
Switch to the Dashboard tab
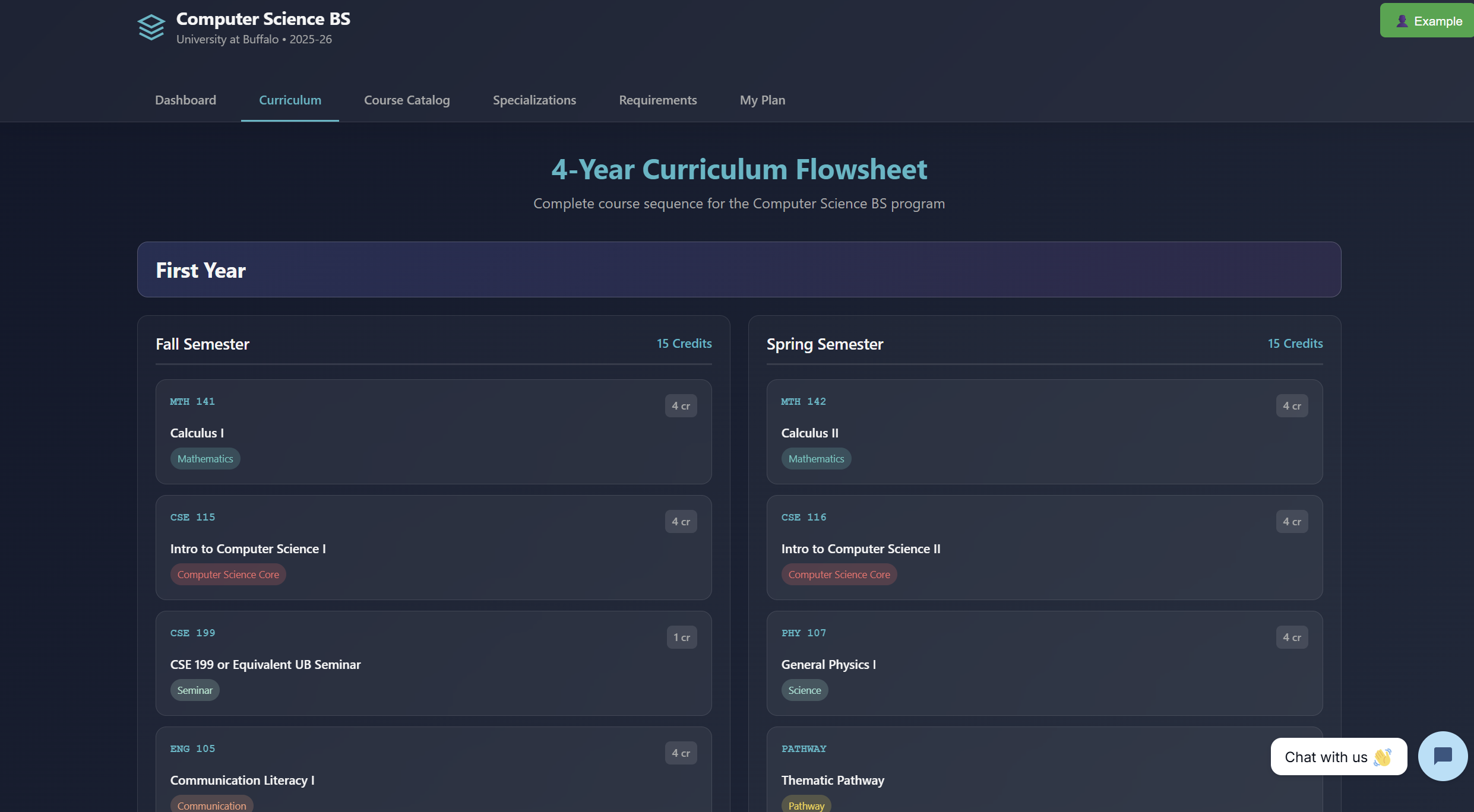(x=185, y=100)
